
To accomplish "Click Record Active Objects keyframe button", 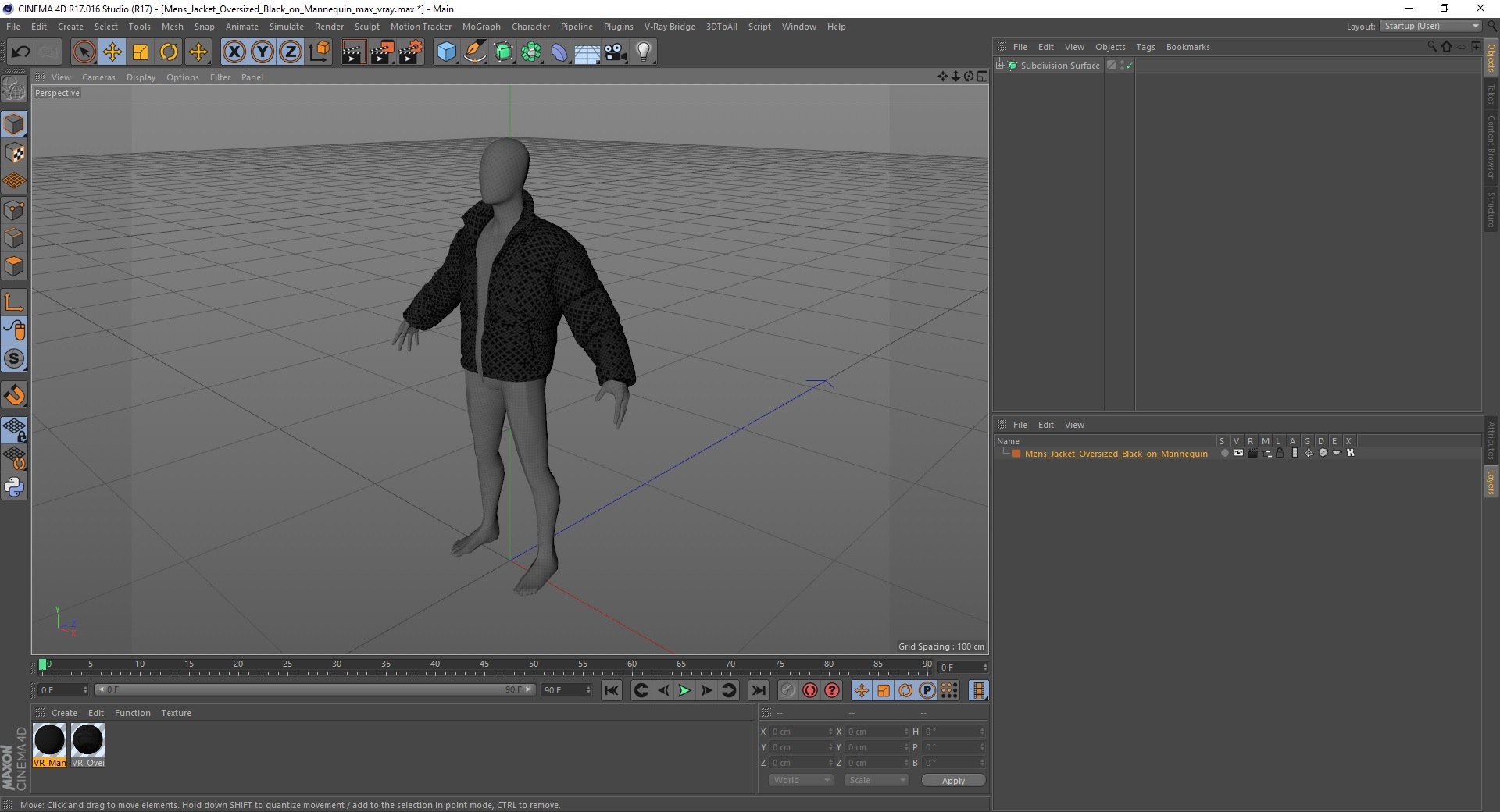I will point(788,690).
